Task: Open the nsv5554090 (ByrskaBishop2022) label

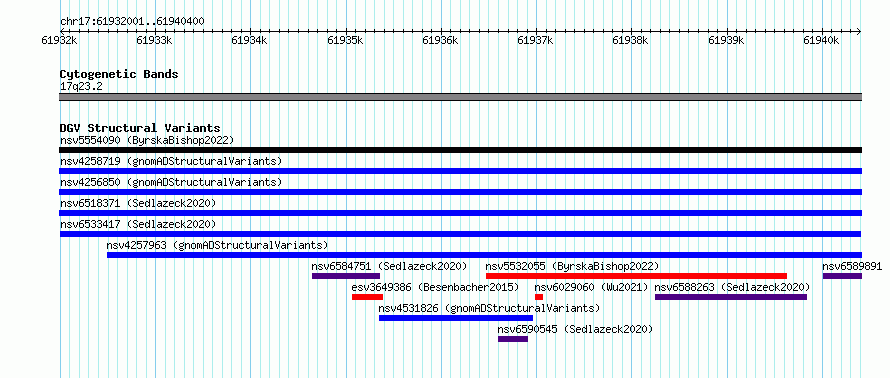Action: click(147, 140)
